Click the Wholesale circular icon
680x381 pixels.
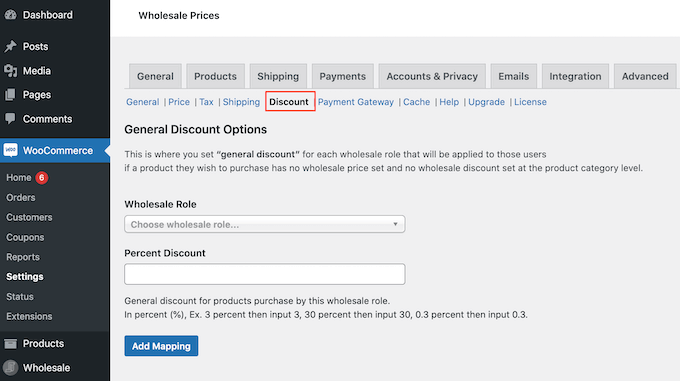(x=10, y=368)
